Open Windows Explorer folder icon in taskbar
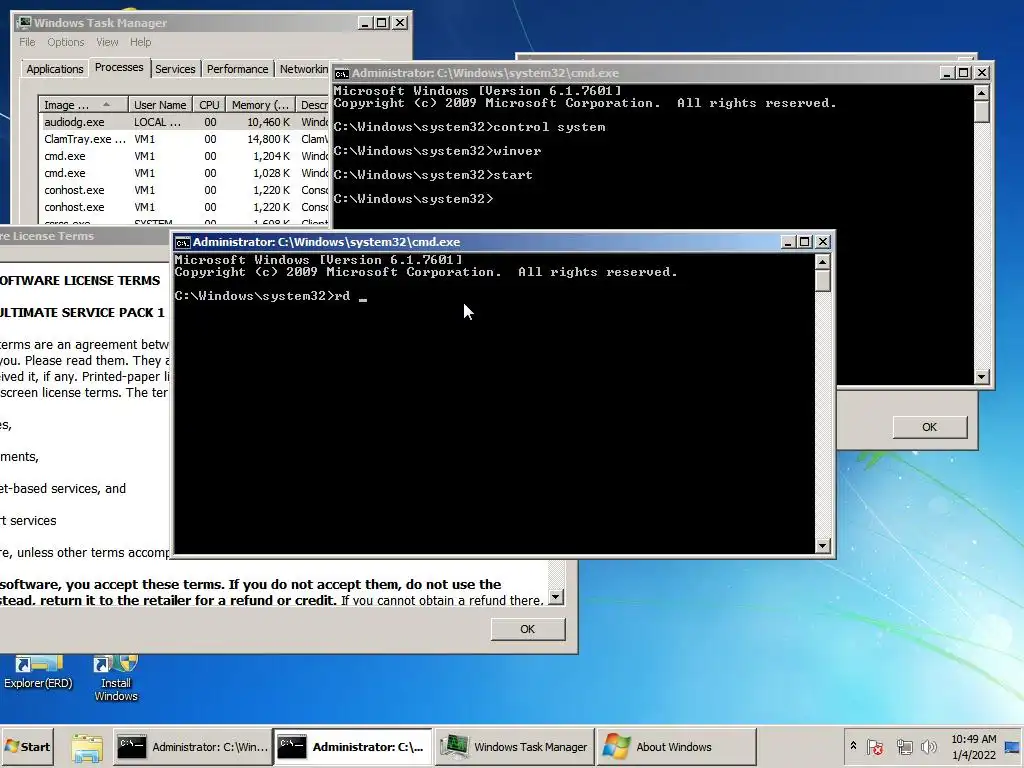 point(86,747)
